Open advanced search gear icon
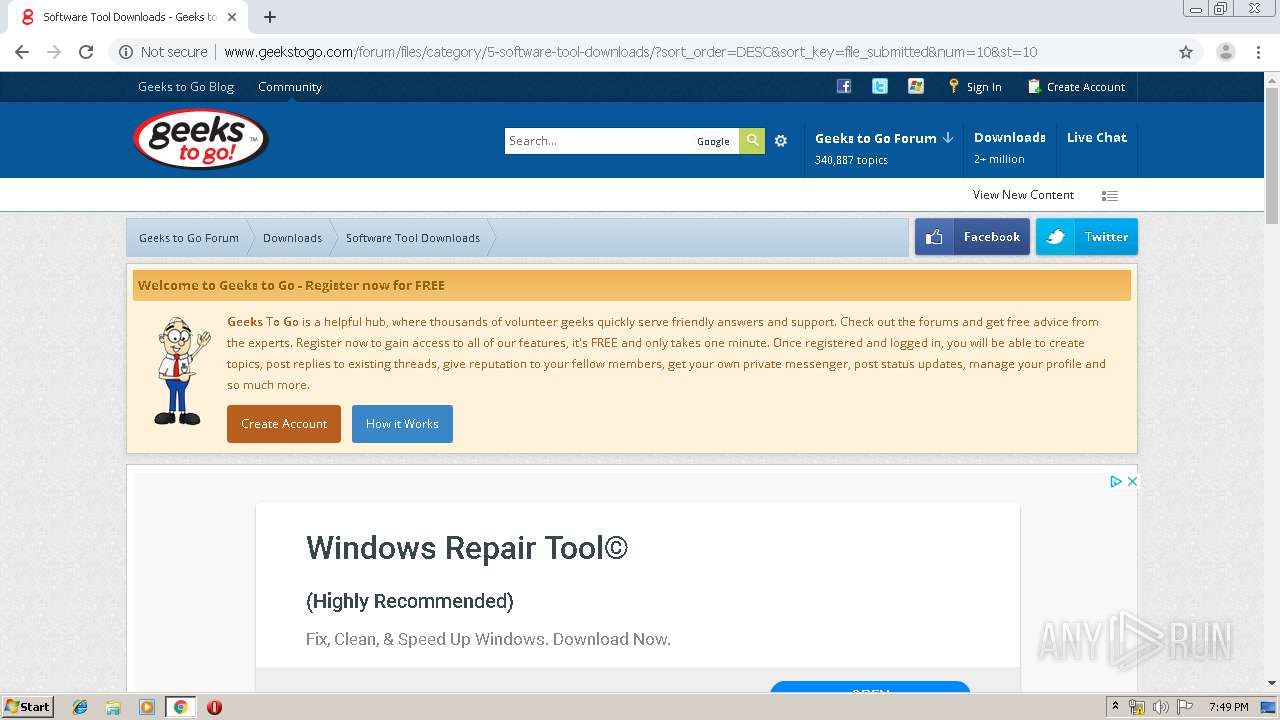The width and height of the screenshot is (1280, 720). 781,141
